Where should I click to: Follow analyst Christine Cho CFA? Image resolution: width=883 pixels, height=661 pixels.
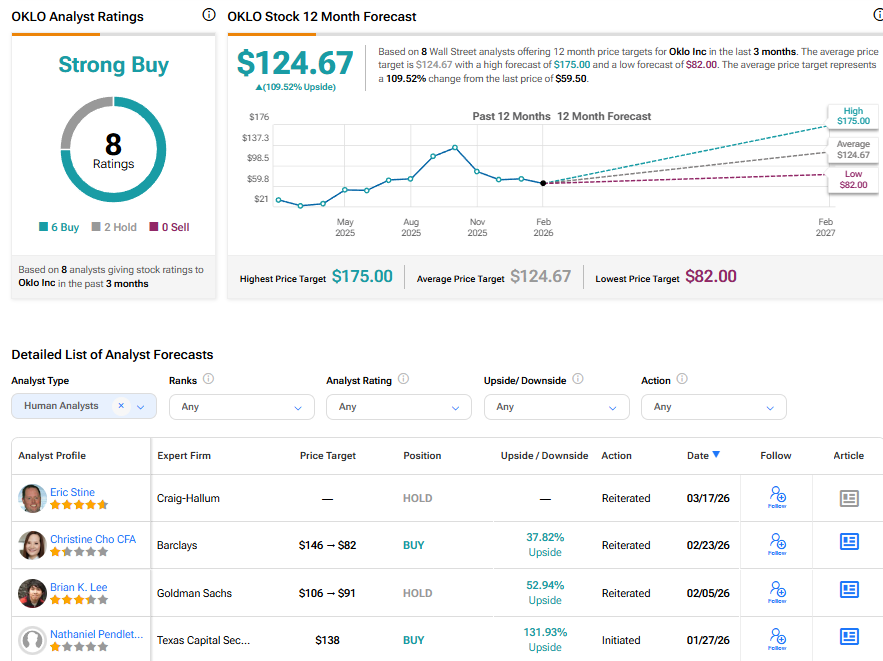[777, 544]
